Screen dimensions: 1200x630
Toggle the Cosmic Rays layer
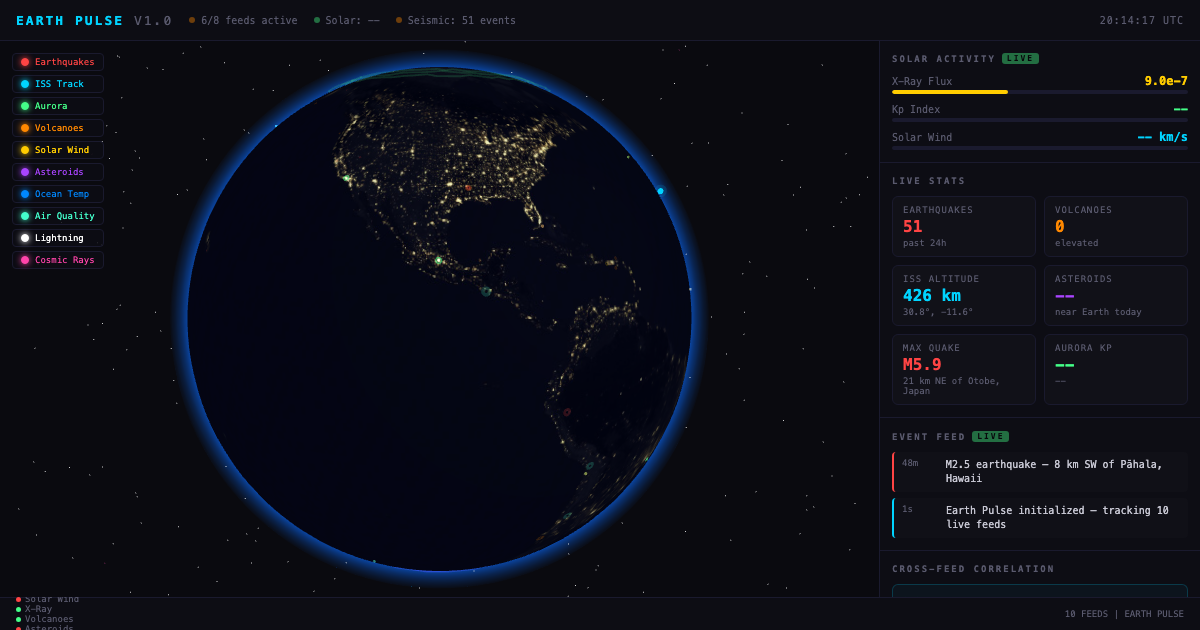(x=58, y=260)
